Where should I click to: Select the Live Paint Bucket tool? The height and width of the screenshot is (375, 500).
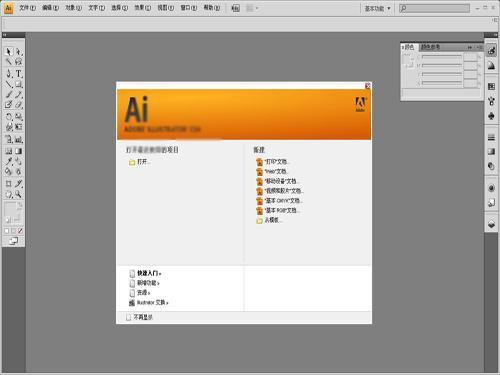pos(9,171)
